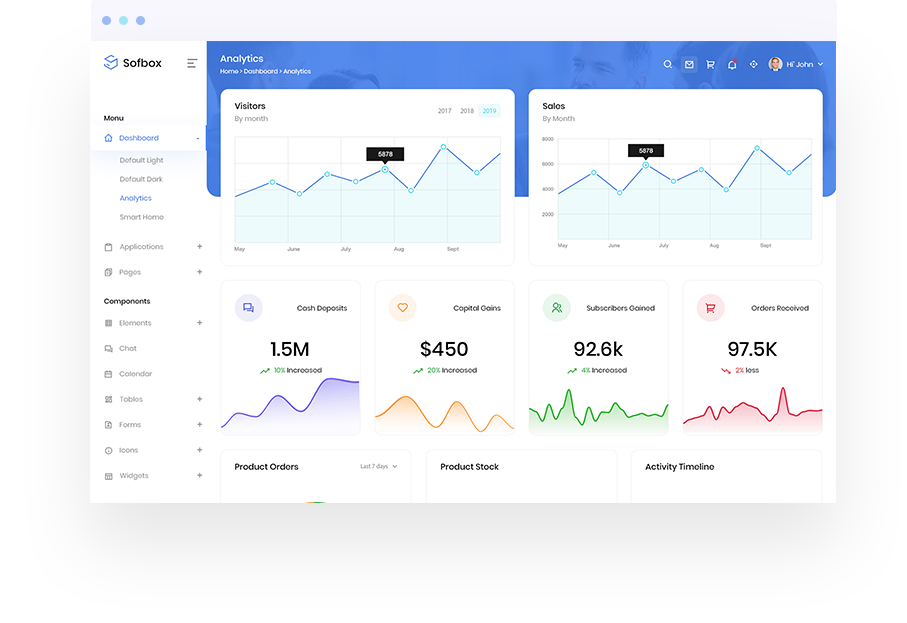Expand the Applications menu section
Viewport: 907px width, 623px height.
point(141,246)
